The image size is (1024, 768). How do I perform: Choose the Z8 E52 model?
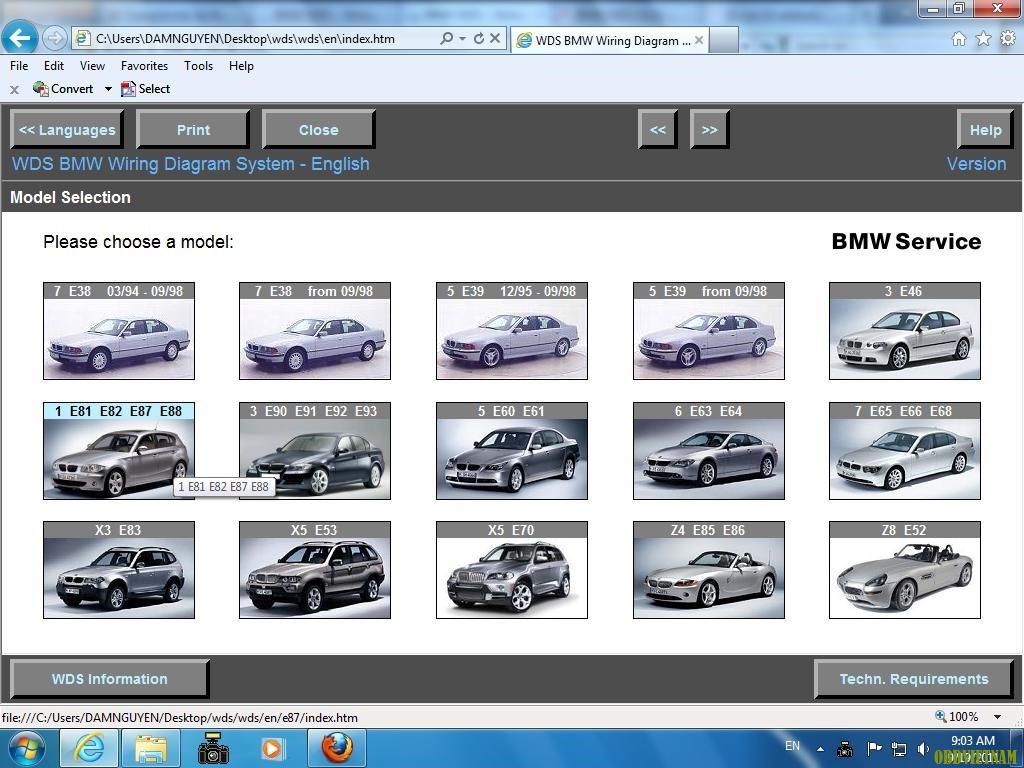[904, 569]
